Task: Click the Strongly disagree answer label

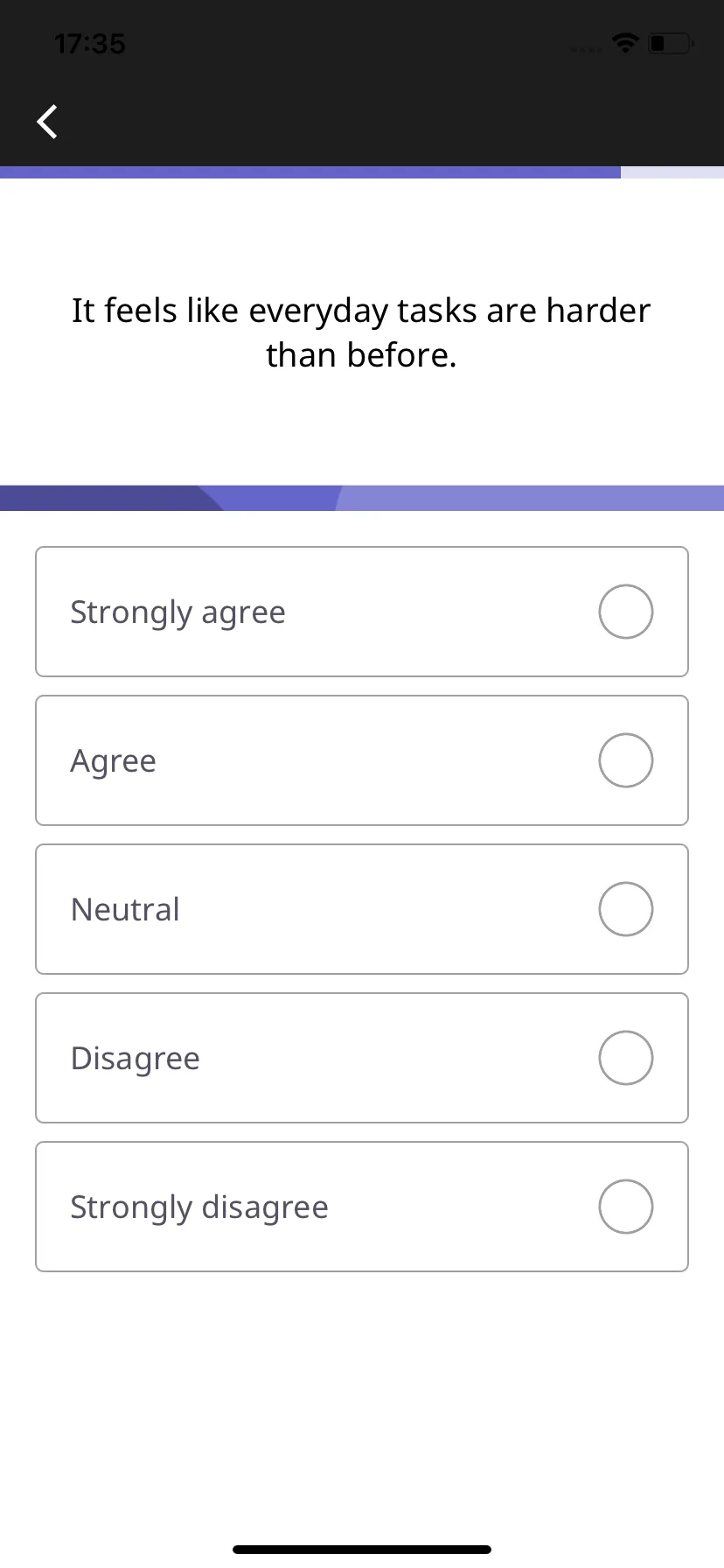Action: coord(199,1207)
